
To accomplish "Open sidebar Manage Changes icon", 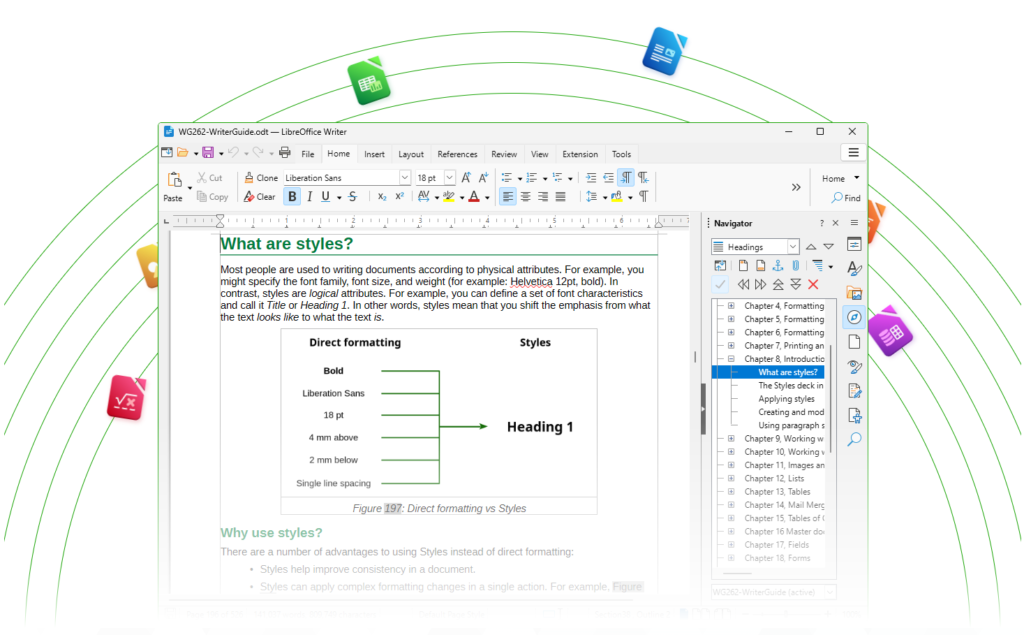I will click(854, 391).
